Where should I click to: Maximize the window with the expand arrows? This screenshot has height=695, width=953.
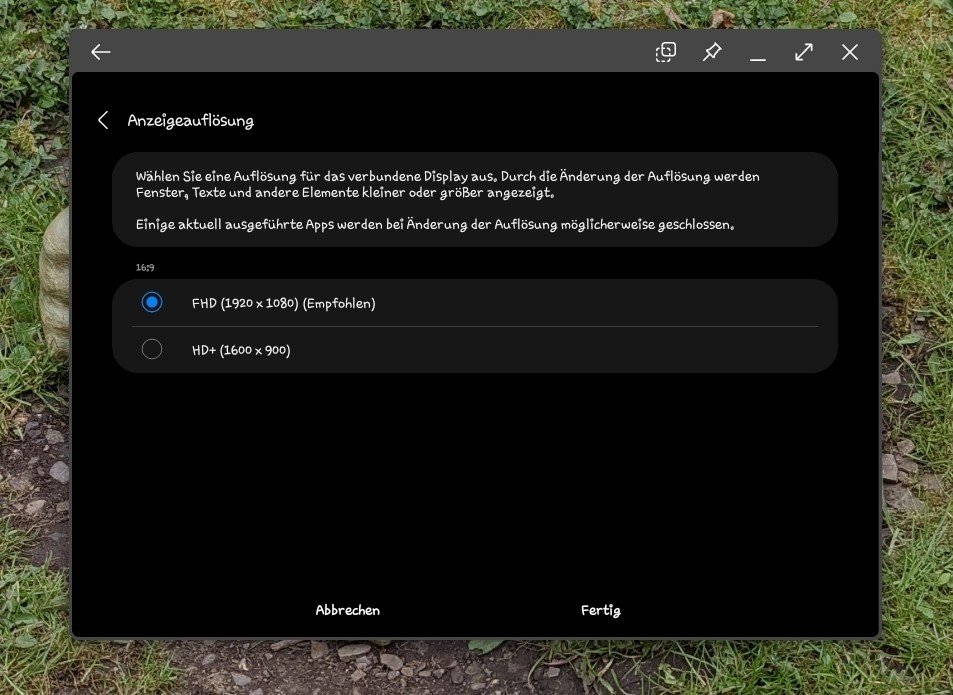(803, 52)
